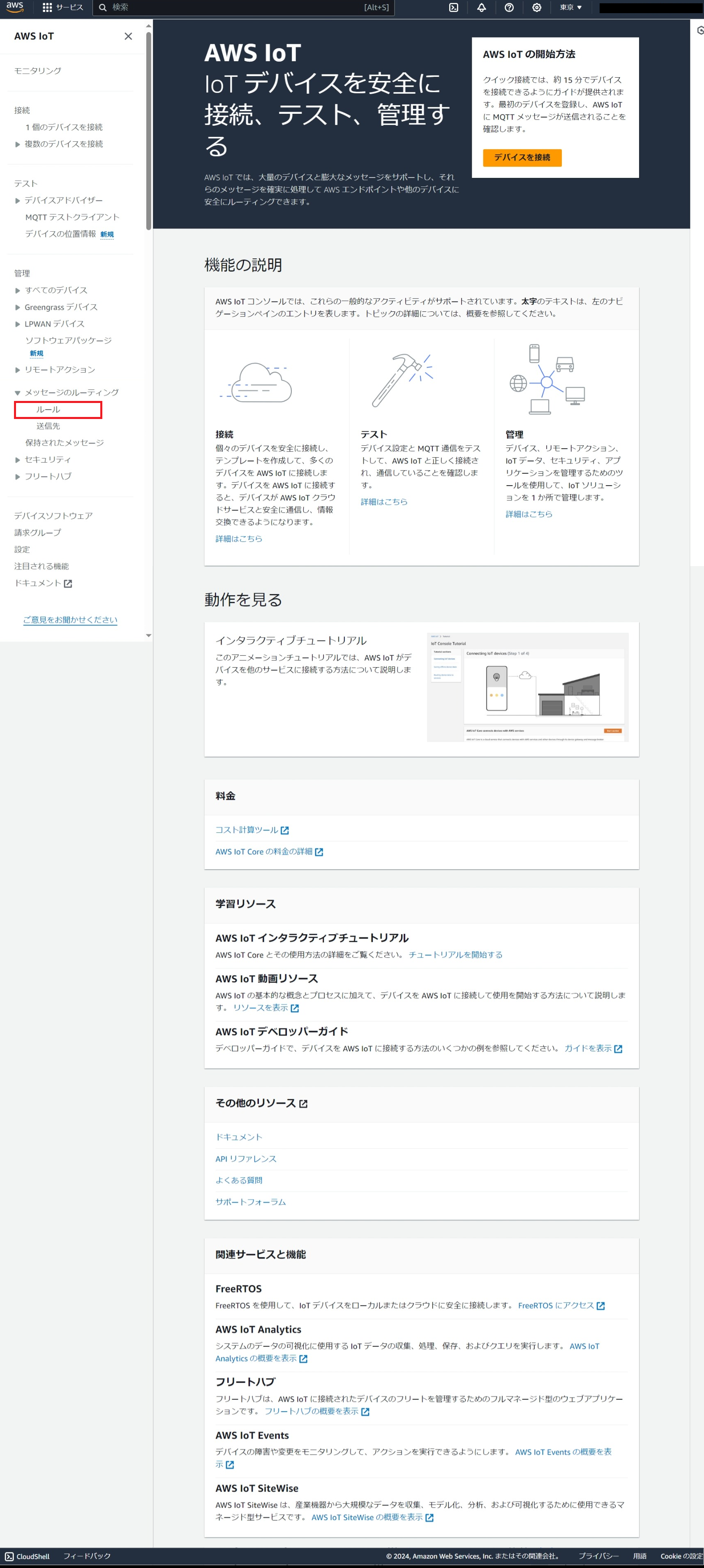Open the settings gear icon
Screen dimensions: 704x1568
pyautogui.click(x=536, y=7)
